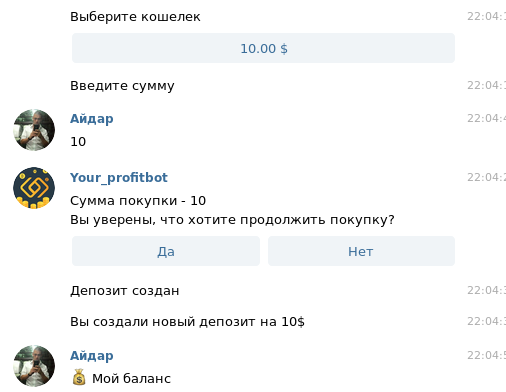Select the message reading 10
Image resolution: width=506 pixels, height=392 pixels.
[78, 142]
